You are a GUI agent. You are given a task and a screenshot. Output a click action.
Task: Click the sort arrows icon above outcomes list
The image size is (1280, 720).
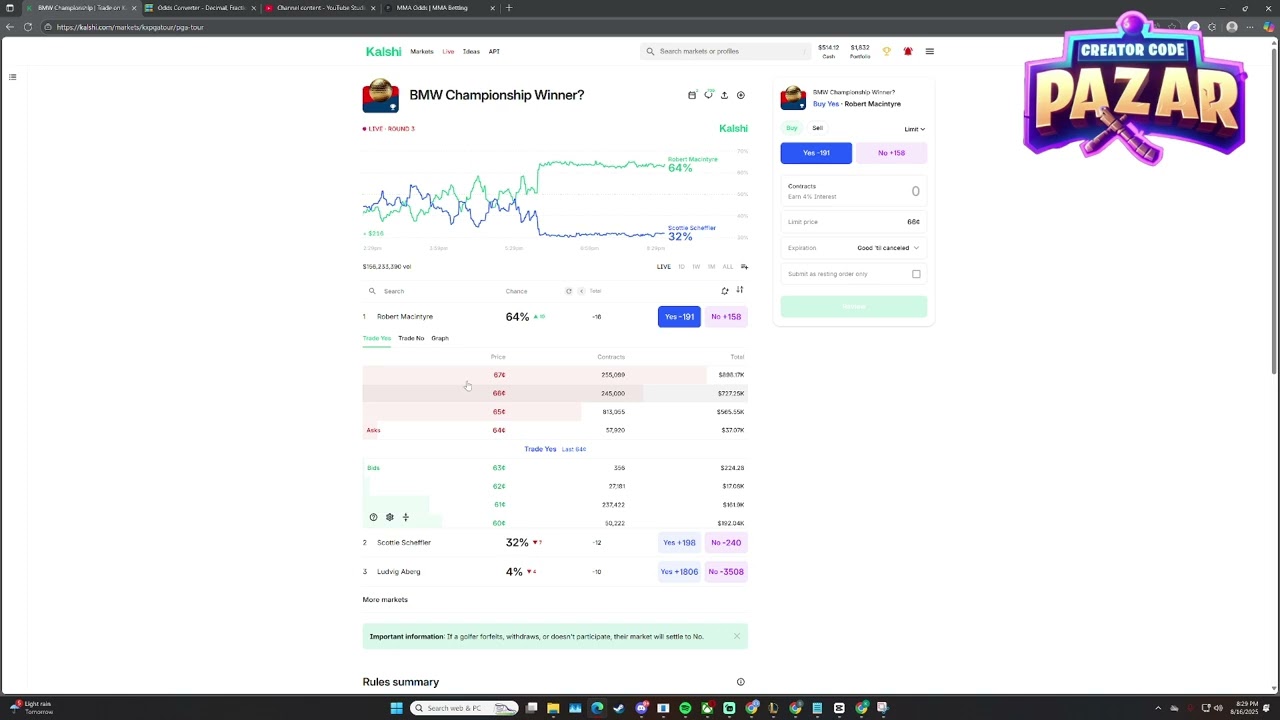pyautogui.click(x=740, y=290)
